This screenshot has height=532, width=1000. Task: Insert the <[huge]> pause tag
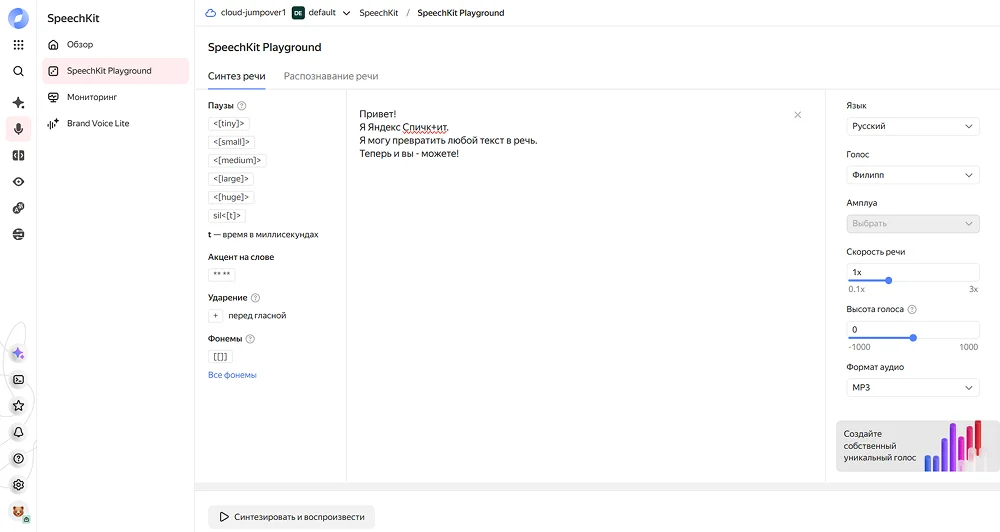click(231, 198)
